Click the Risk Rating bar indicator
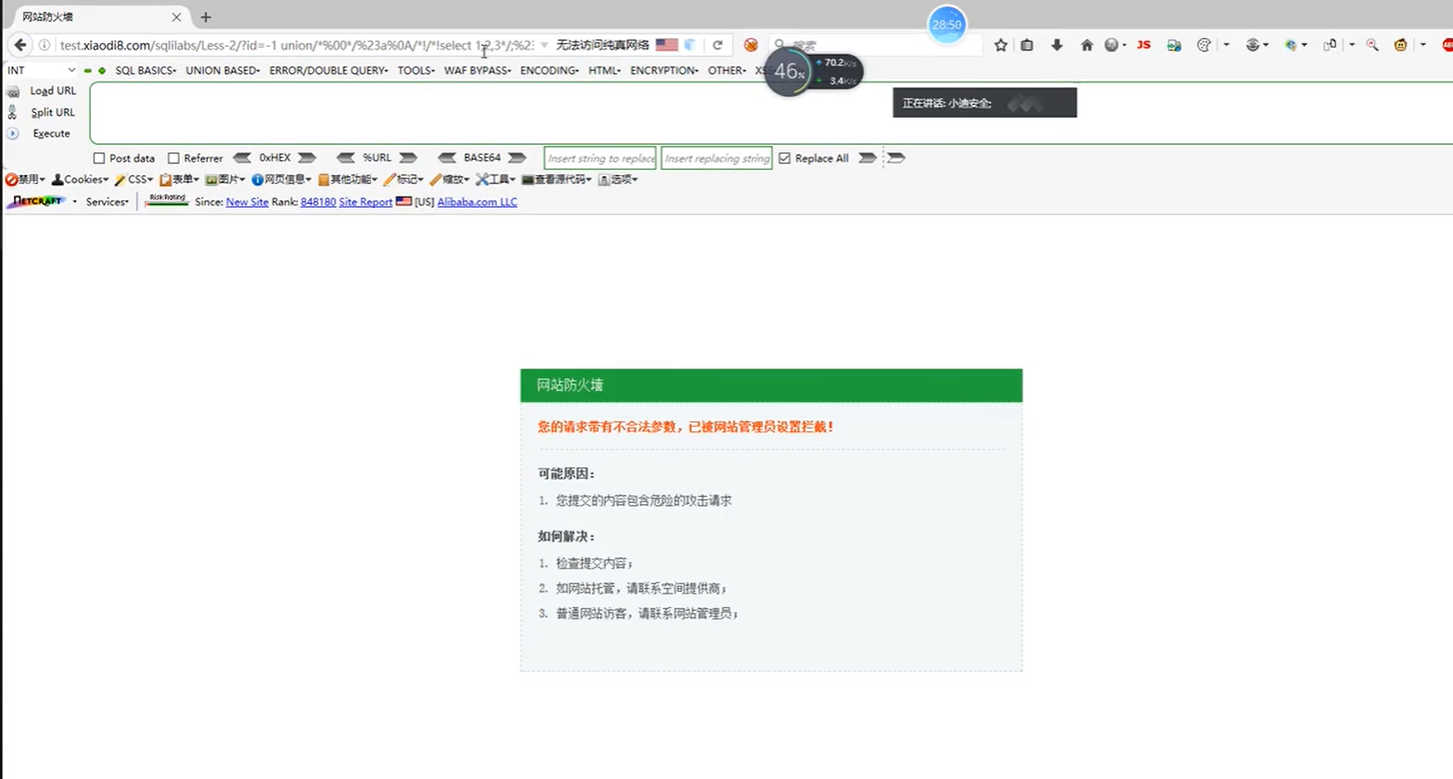This screenshot has height=779, width=1453. tap(166, 200)
